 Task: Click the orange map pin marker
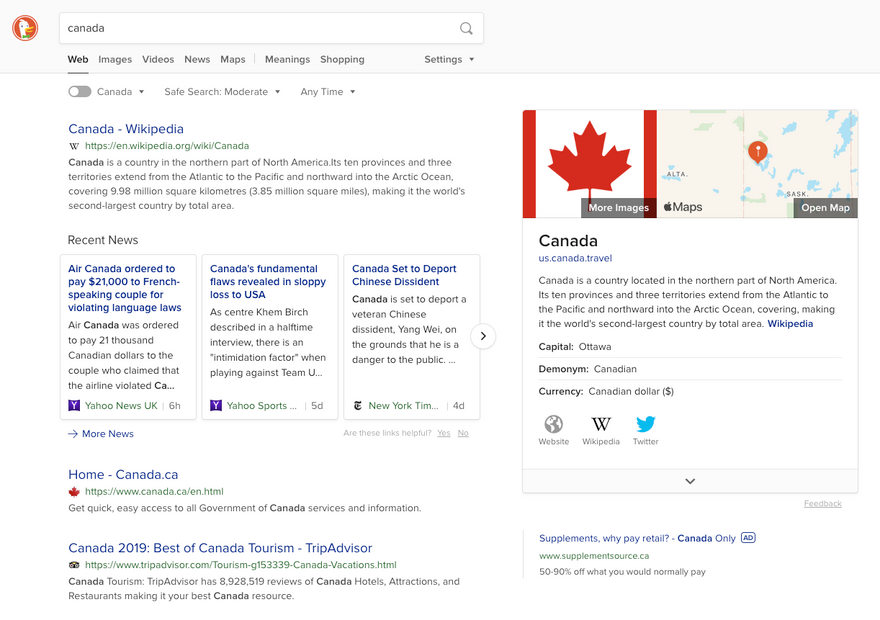pyautogui.click(x=758, y=152)
